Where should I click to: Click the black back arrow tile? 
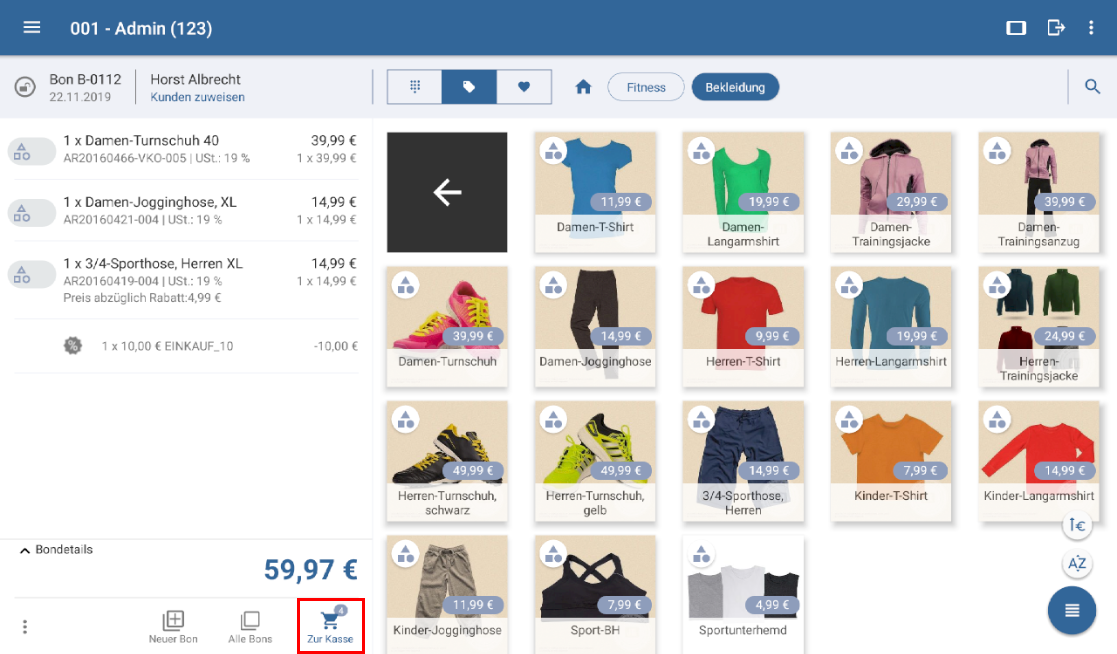coord(447,192)
